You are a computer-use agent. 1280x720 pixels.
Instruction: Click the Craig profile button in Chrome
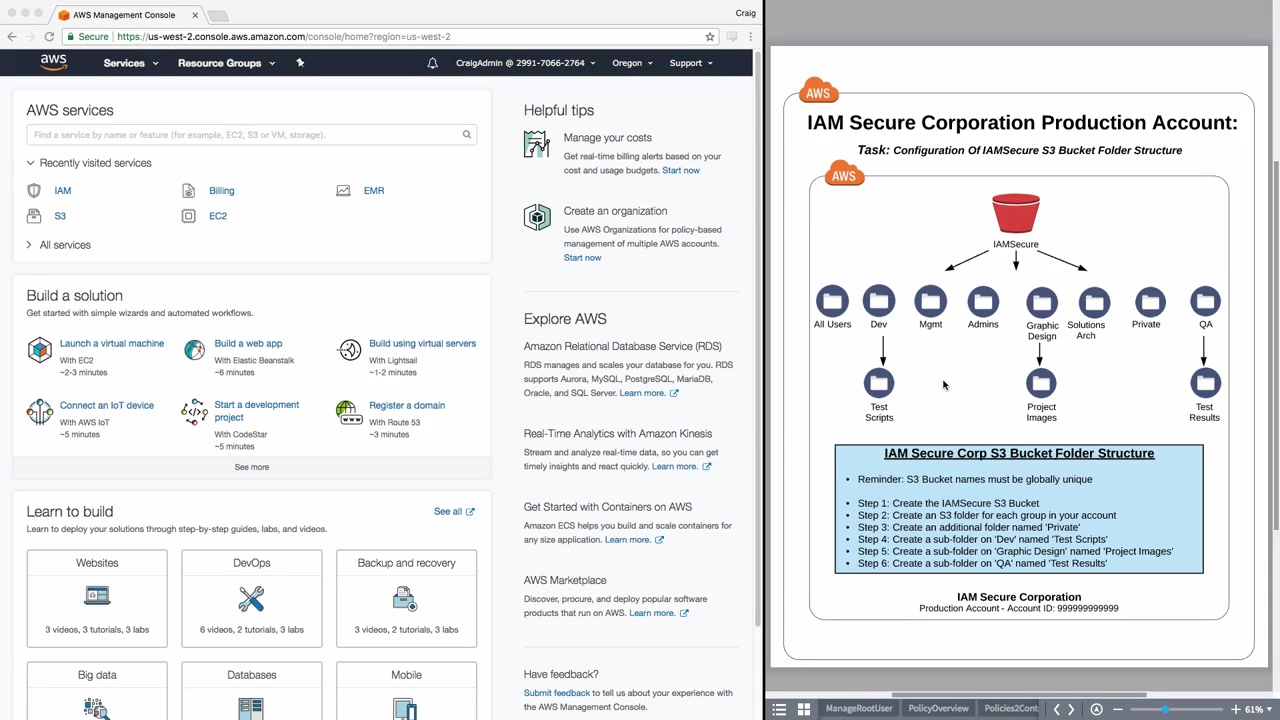click(x=745, y=13)
